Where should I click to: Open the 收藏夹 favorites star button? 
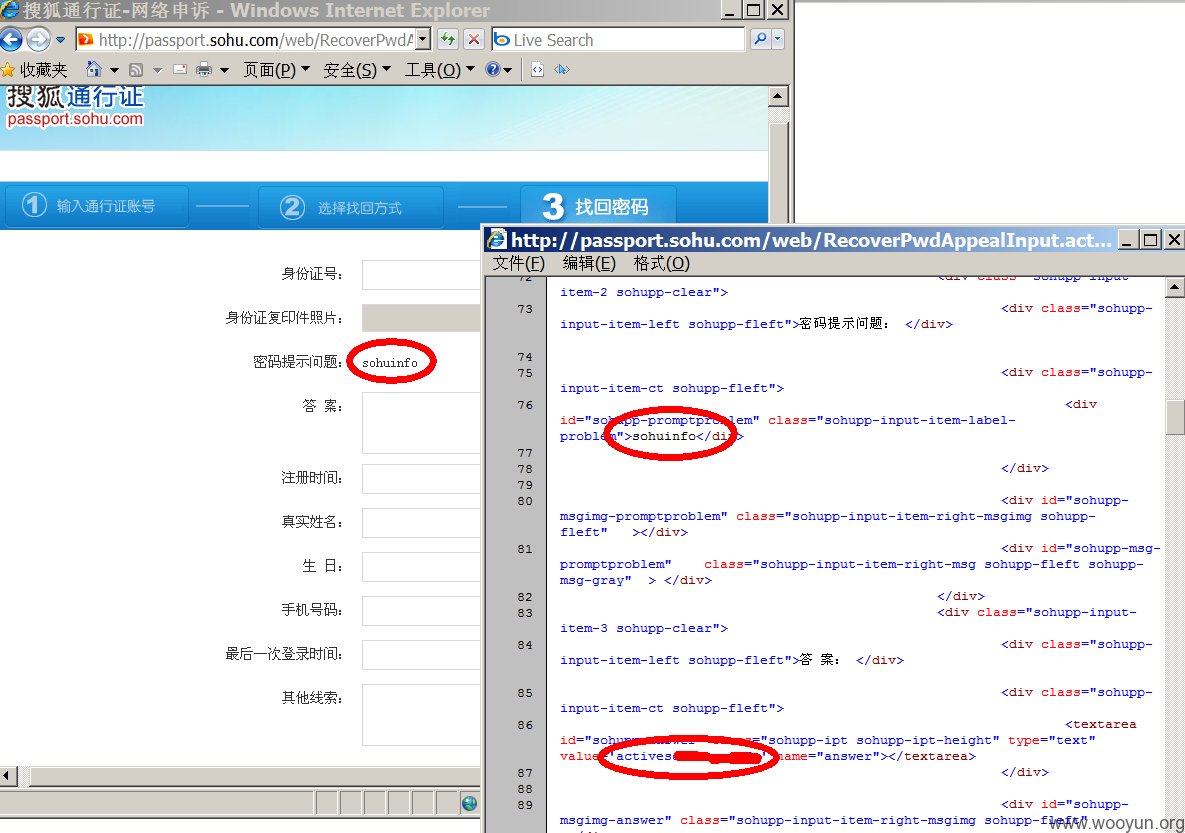click(x=35, y=70)
